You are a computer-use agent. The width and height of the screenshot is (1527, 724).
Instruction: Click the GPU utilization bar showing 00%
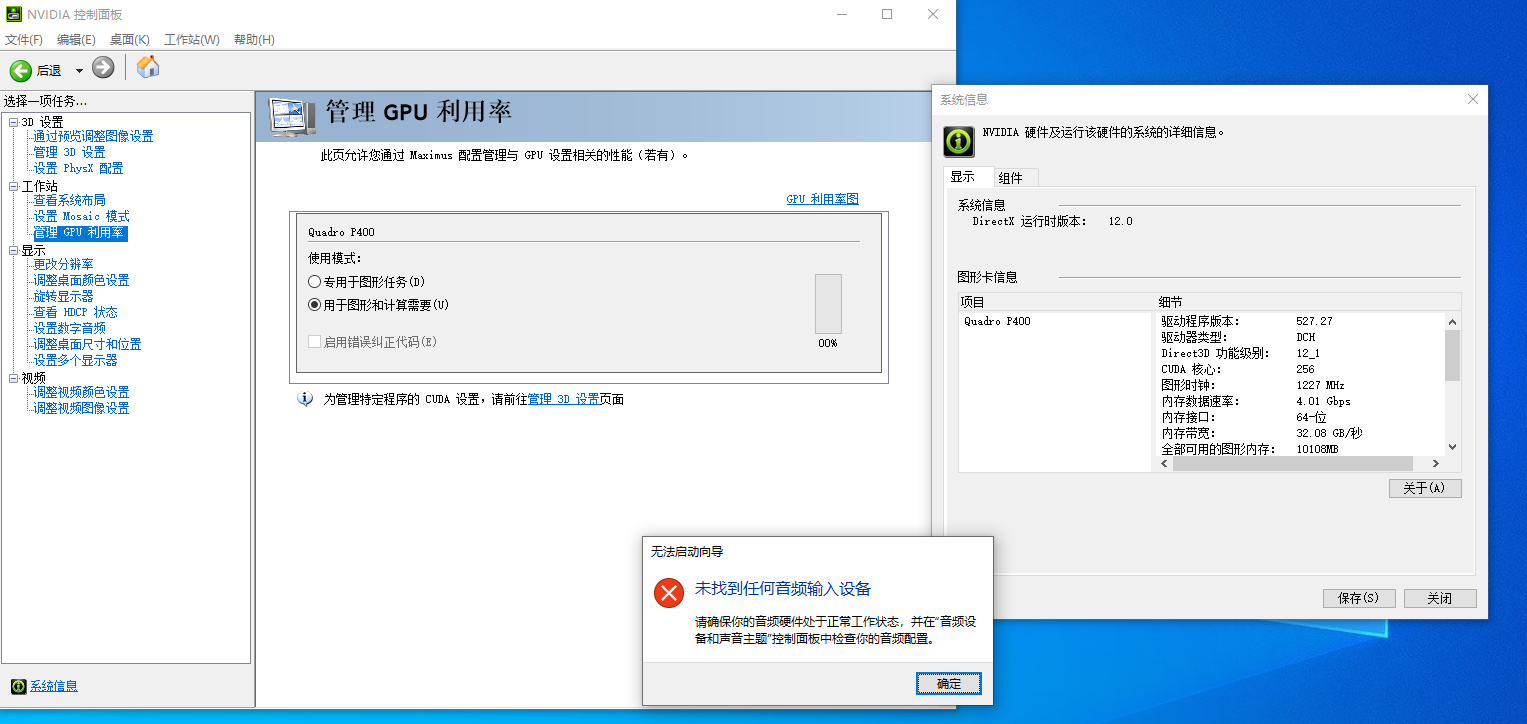click(828, 304)
